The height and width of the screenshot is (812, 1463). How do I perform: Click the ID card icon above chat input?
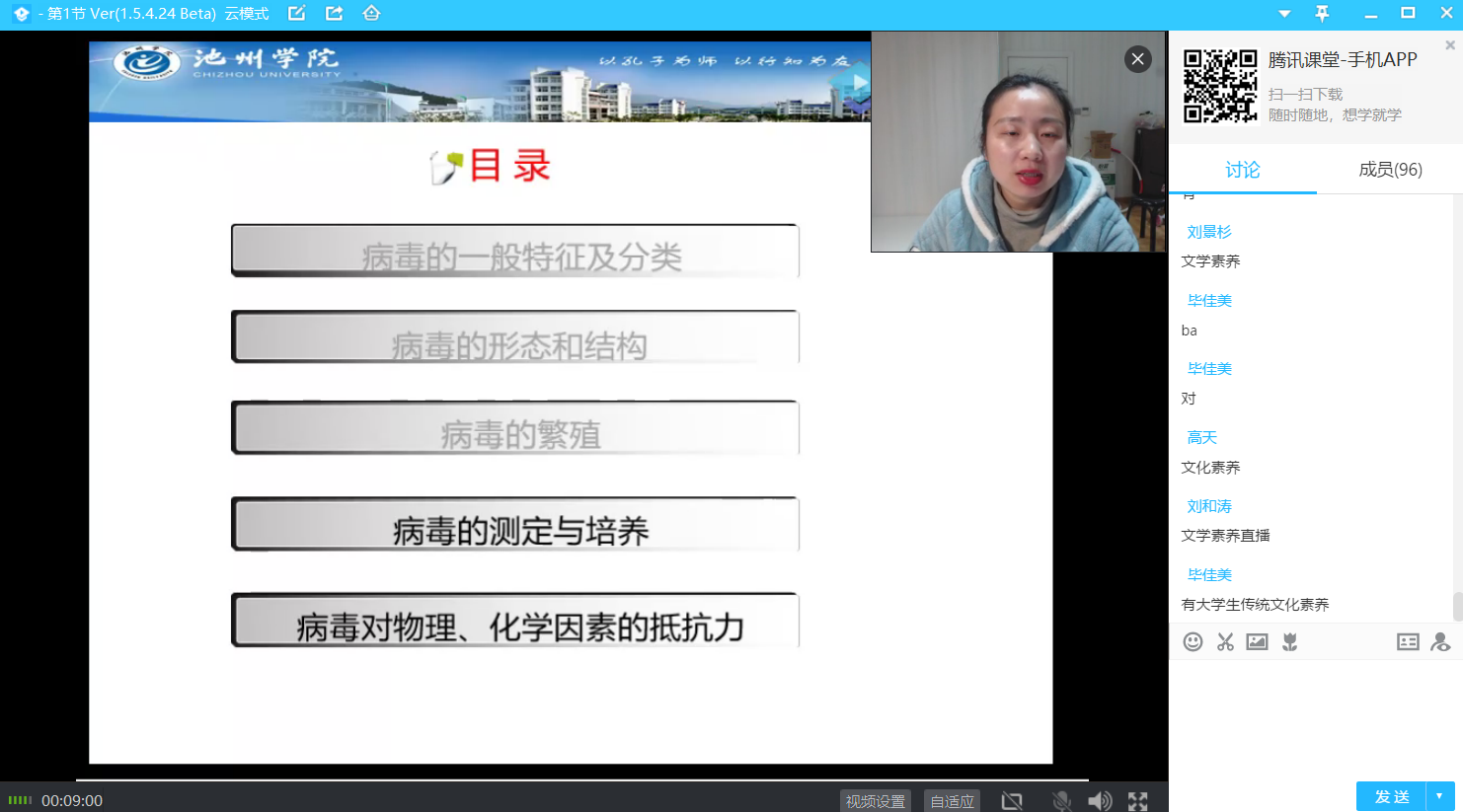coord(1408,642)
